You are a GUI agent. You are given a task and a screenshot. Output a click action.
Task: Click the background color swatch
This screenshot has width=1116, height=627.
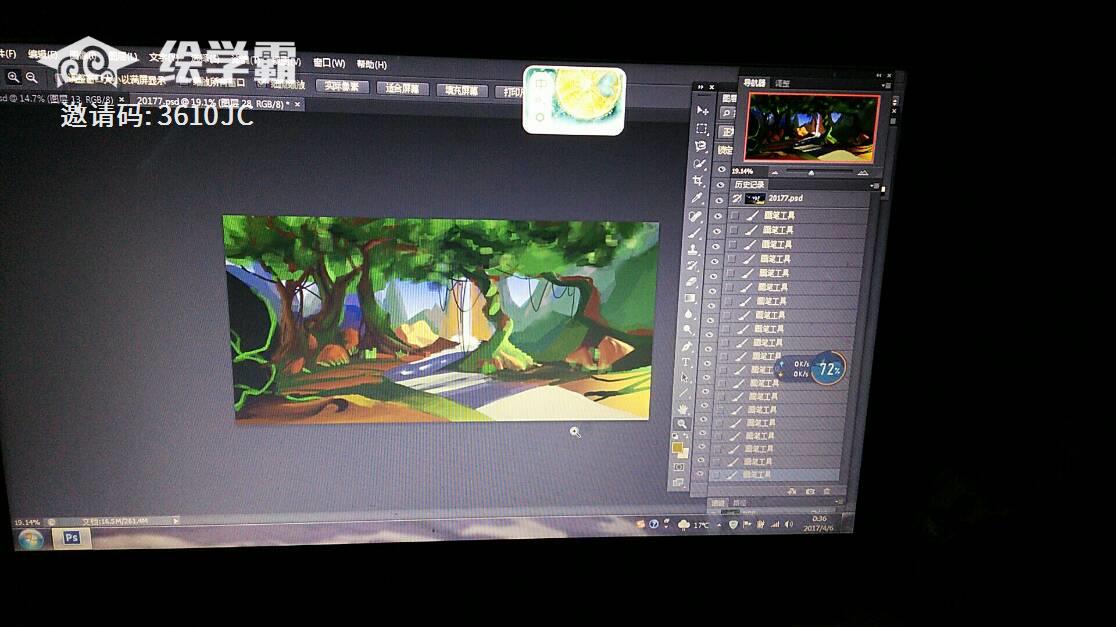pyautogui.click(x=683, y=453)
